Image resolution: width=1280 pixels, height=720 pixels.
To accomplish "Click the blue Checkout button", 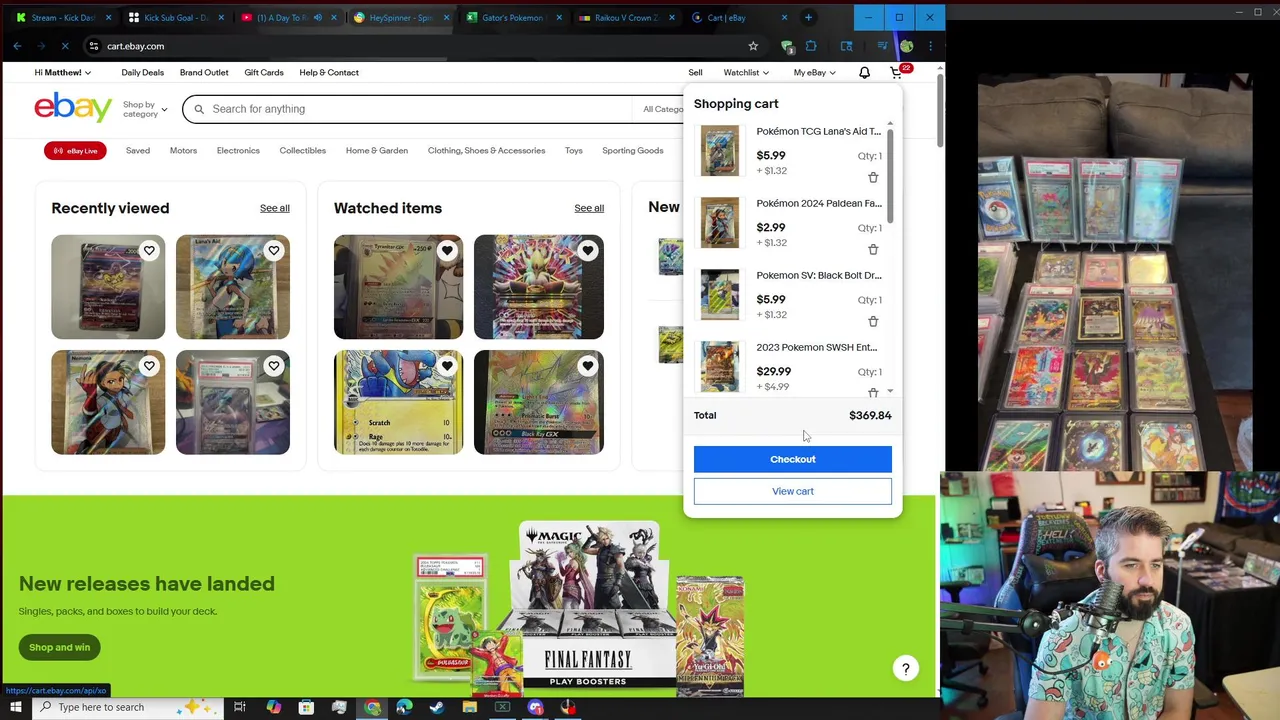I will coord(793,459).
